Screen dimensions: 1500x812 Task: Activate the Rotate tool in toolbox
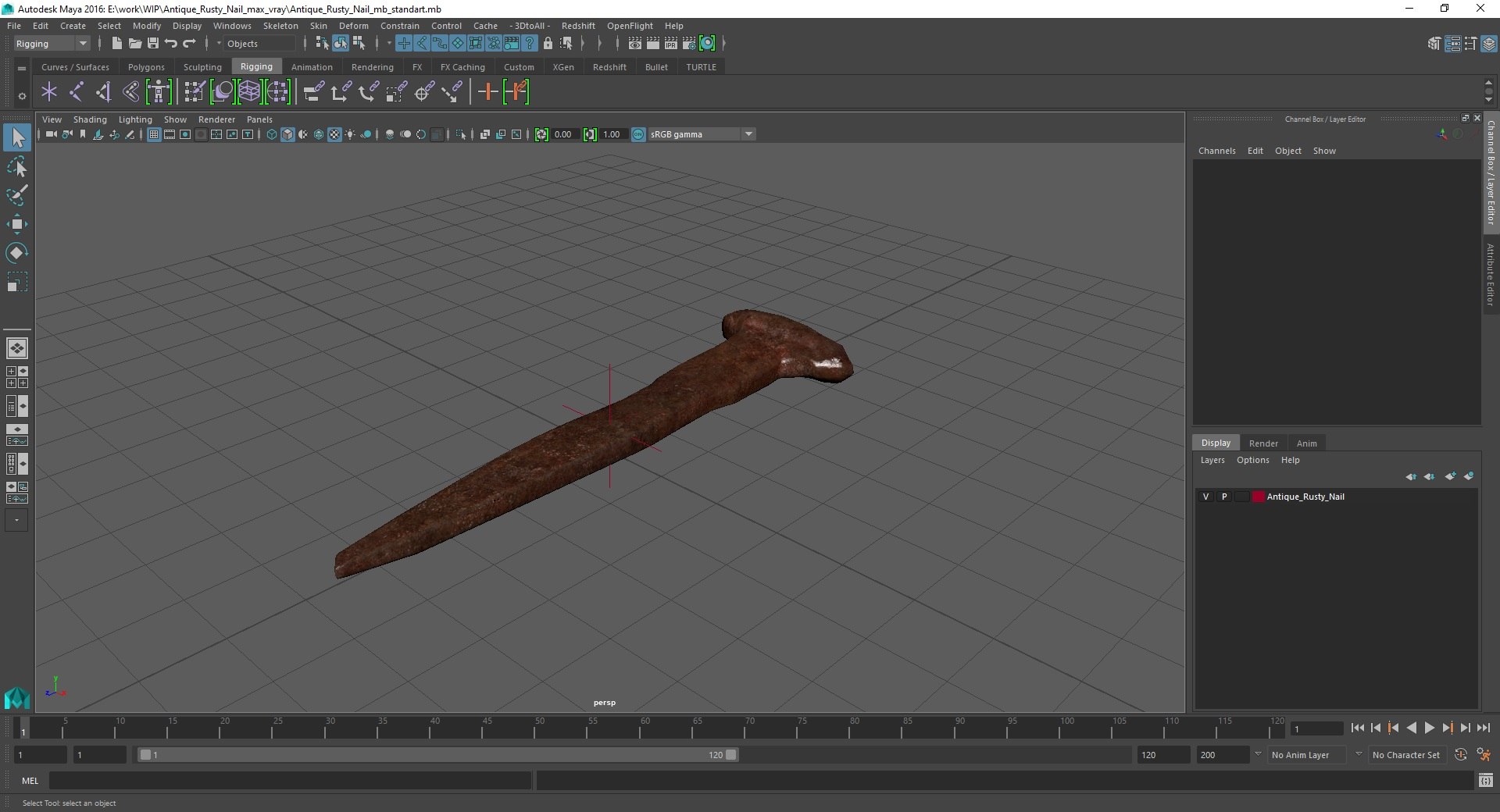(x=17, y=253)
